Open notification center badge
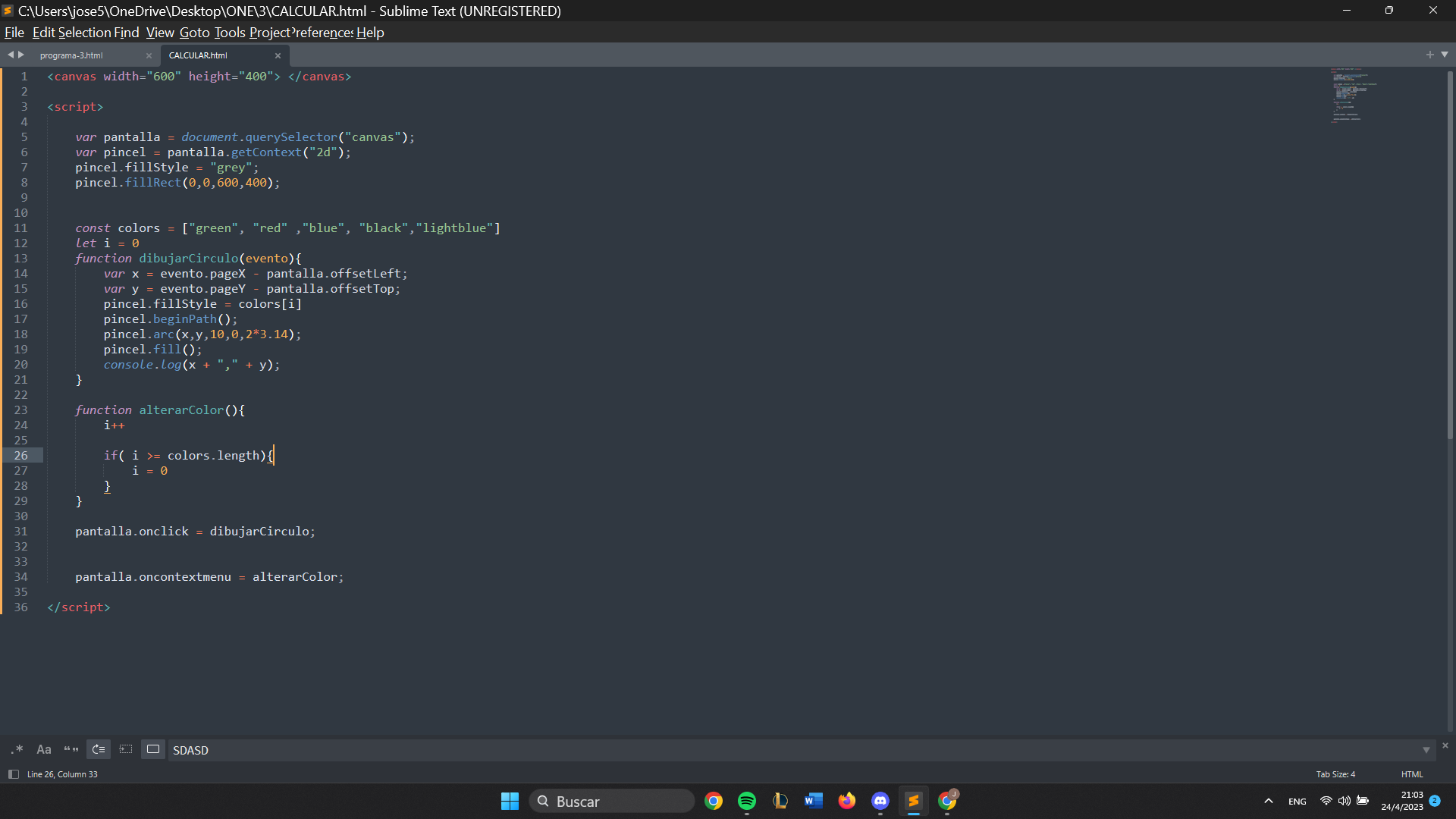 tap(1435, 801)
